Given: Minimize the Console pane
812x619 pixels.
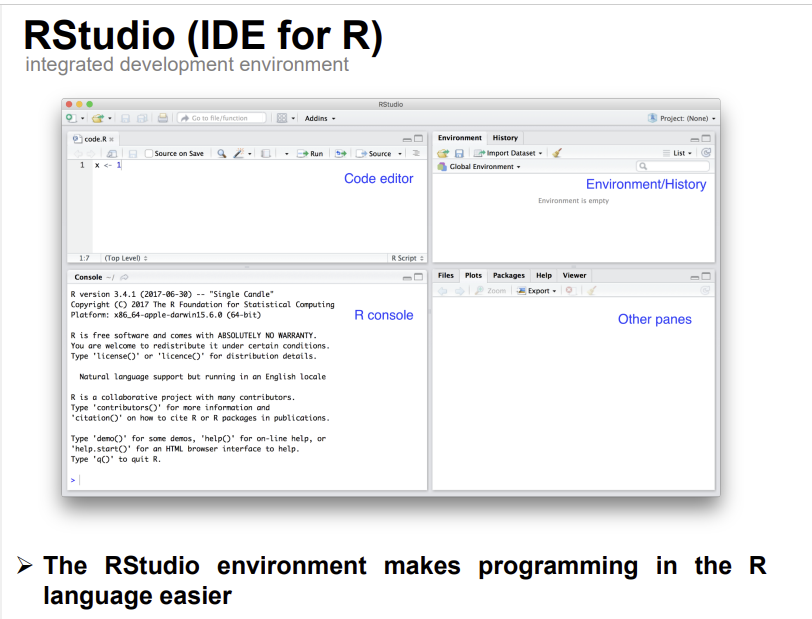Looking at the screenshot, I should (407, 278).
